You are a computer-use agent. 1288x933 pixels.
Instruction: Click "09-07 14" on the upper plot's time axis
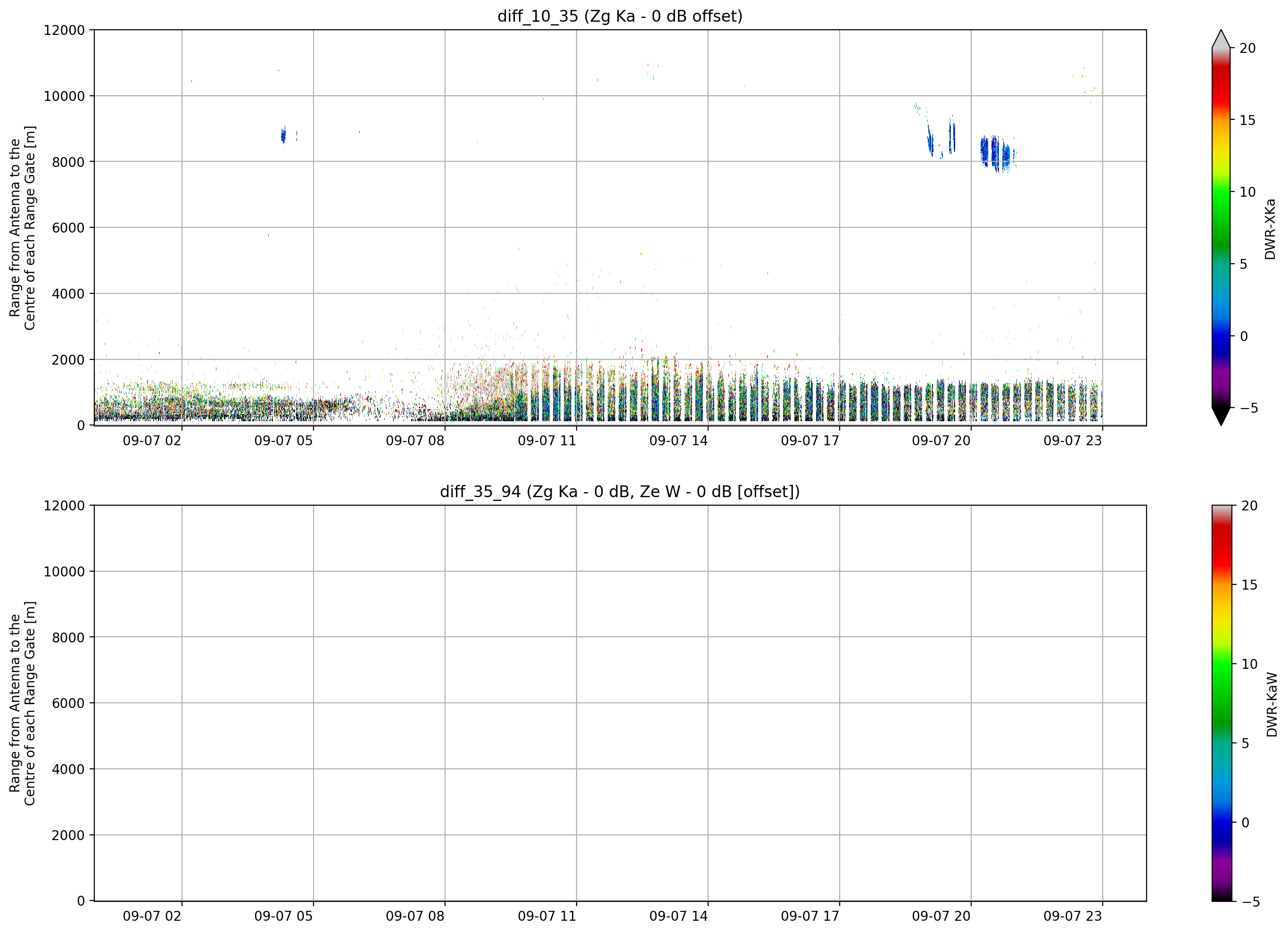tap(678, 441)
